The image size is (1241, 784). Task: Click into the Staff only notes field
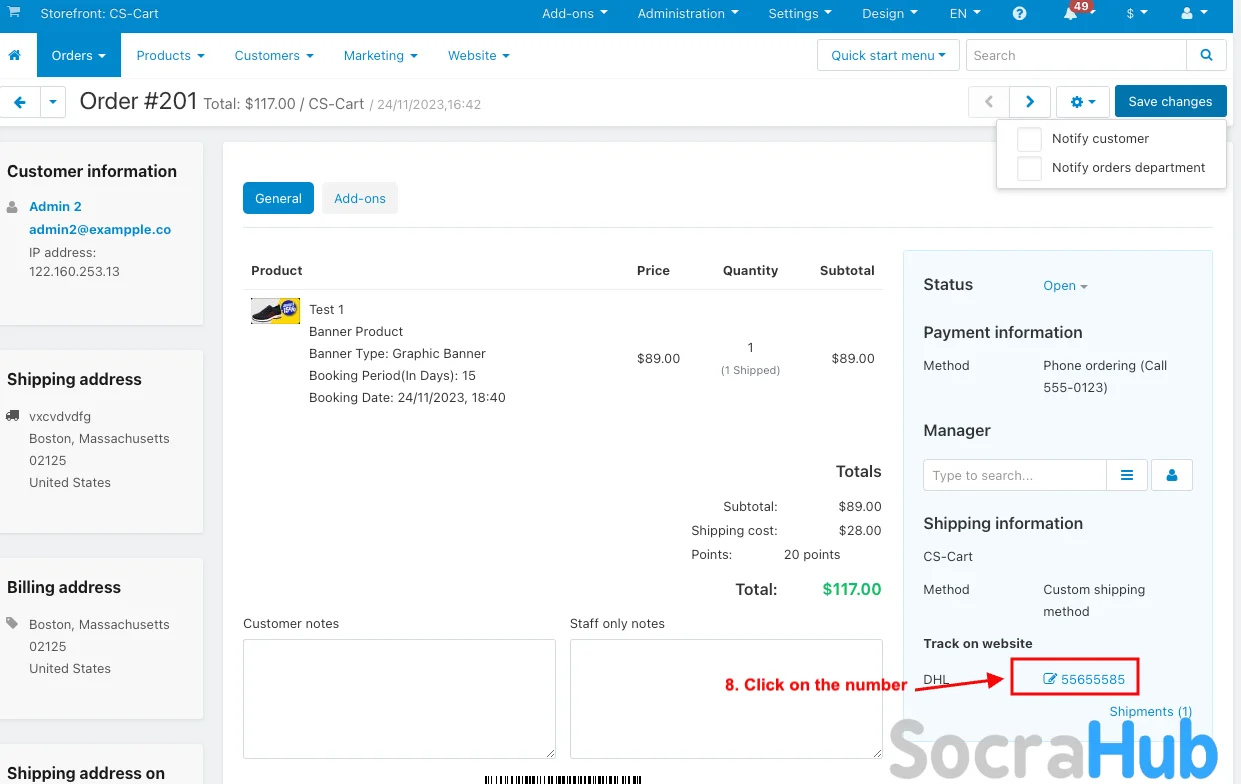[x=726, y=698]
